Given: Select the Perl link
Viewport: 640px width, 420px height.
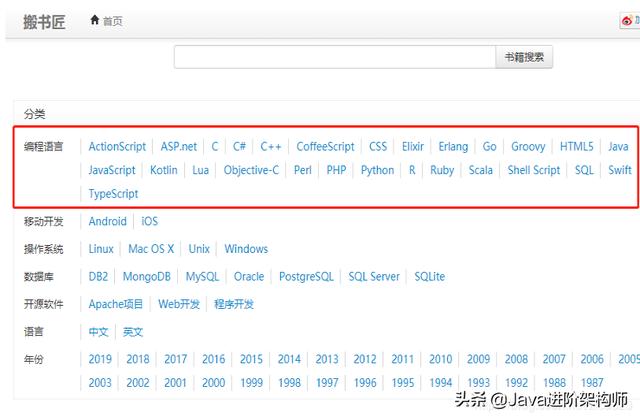Looking at the screenshot, I should tap(302, 170).
